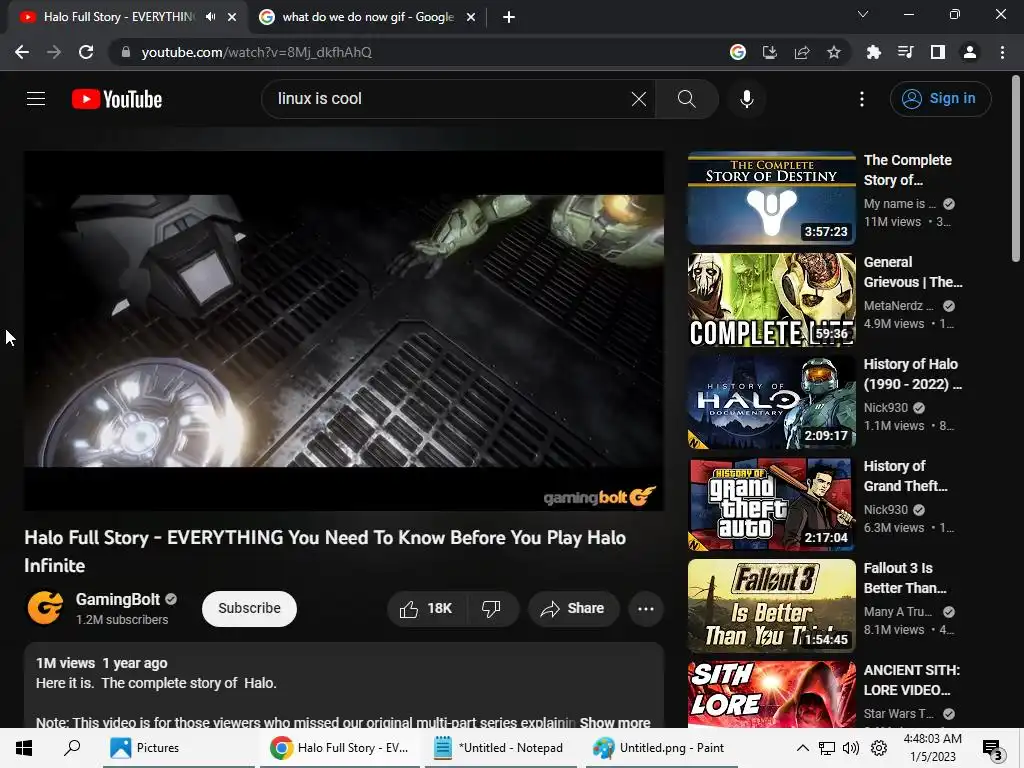Click the Halo video player
Screen dimensions: 1024x768
(344, 330)
